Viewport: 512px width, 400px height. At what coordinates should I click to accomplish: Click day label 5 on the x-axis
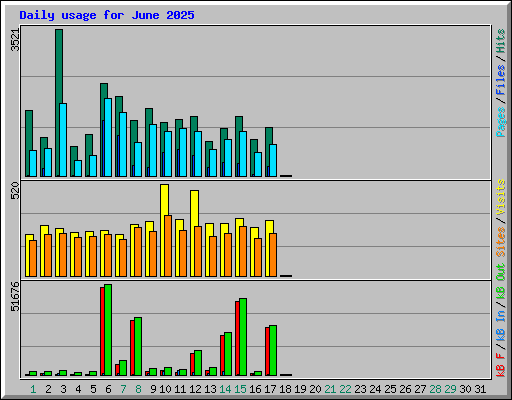[x=93, y=389]
